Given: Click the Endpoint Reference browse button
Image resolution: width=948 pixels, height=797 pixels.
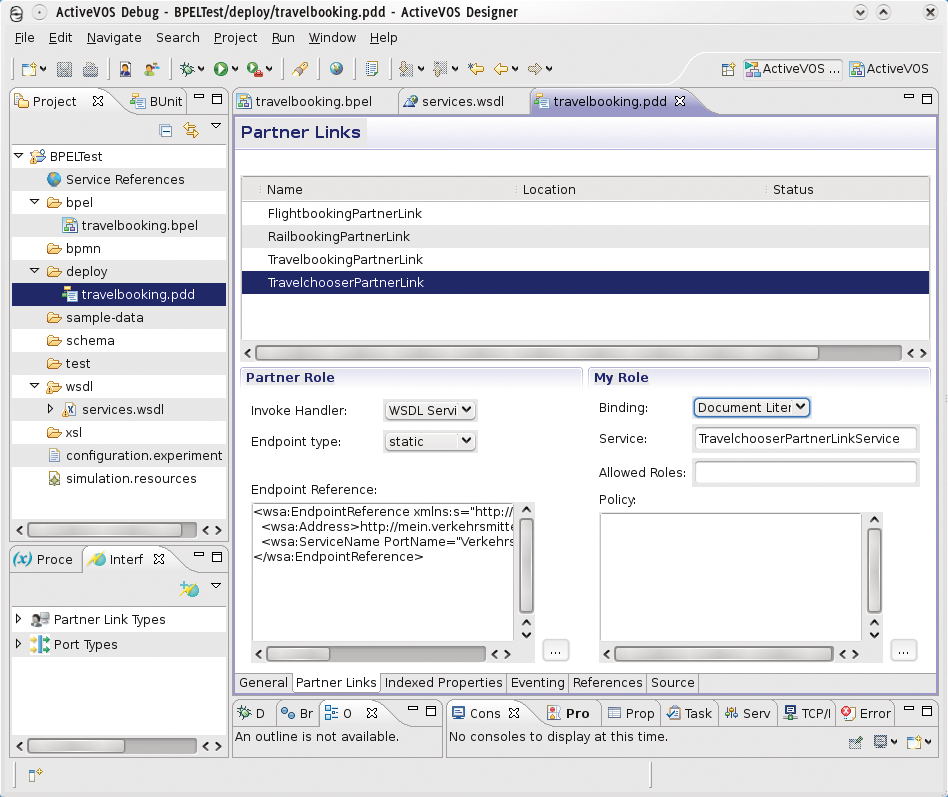Looking at the screenshot, I should [x=556, y=651].
